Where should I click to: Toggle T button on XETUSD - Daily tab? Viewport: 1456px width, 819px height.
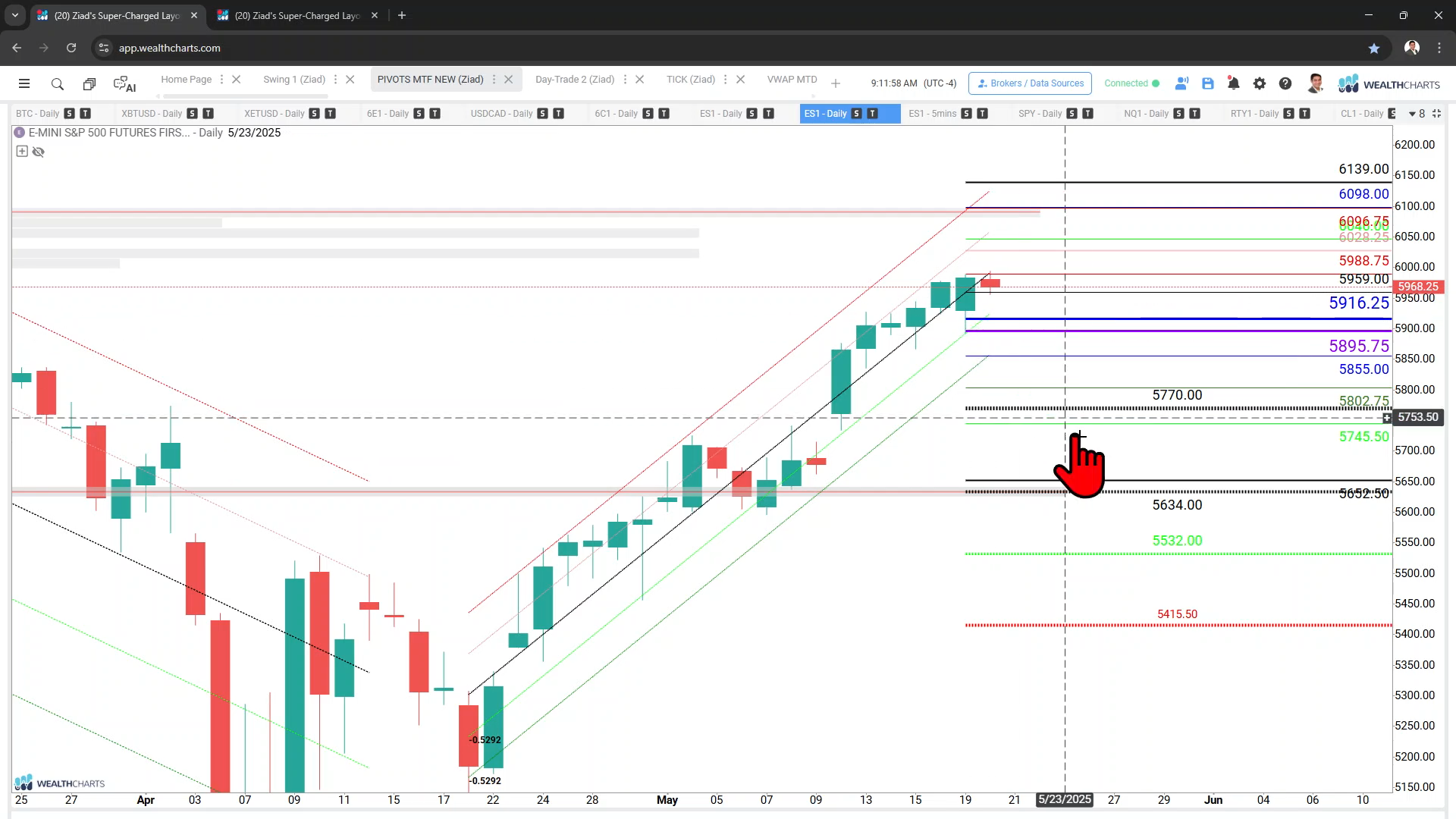331,114
